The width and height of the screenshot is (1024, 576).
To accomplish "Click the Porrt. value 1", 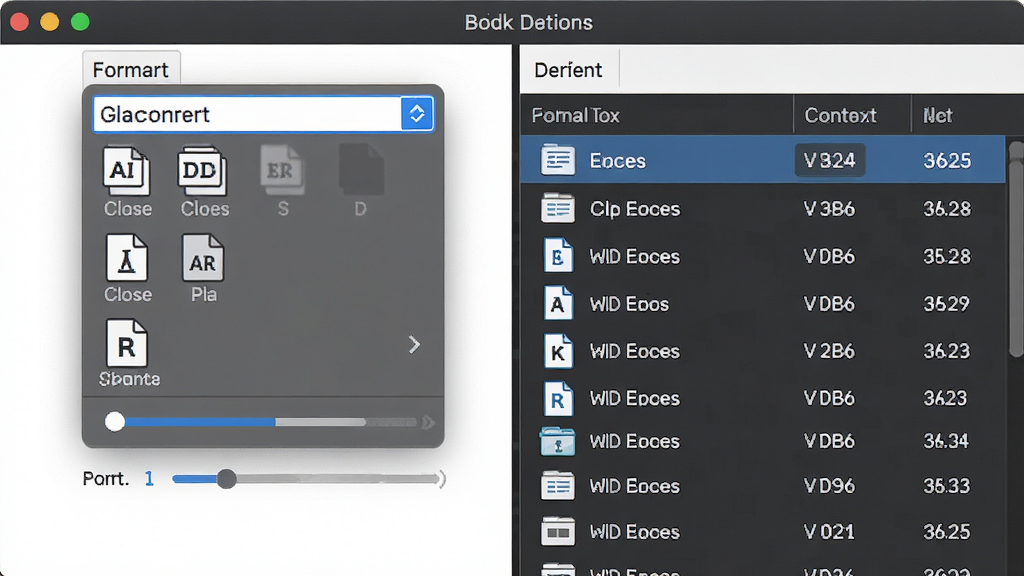I will [x=149, y=479].
